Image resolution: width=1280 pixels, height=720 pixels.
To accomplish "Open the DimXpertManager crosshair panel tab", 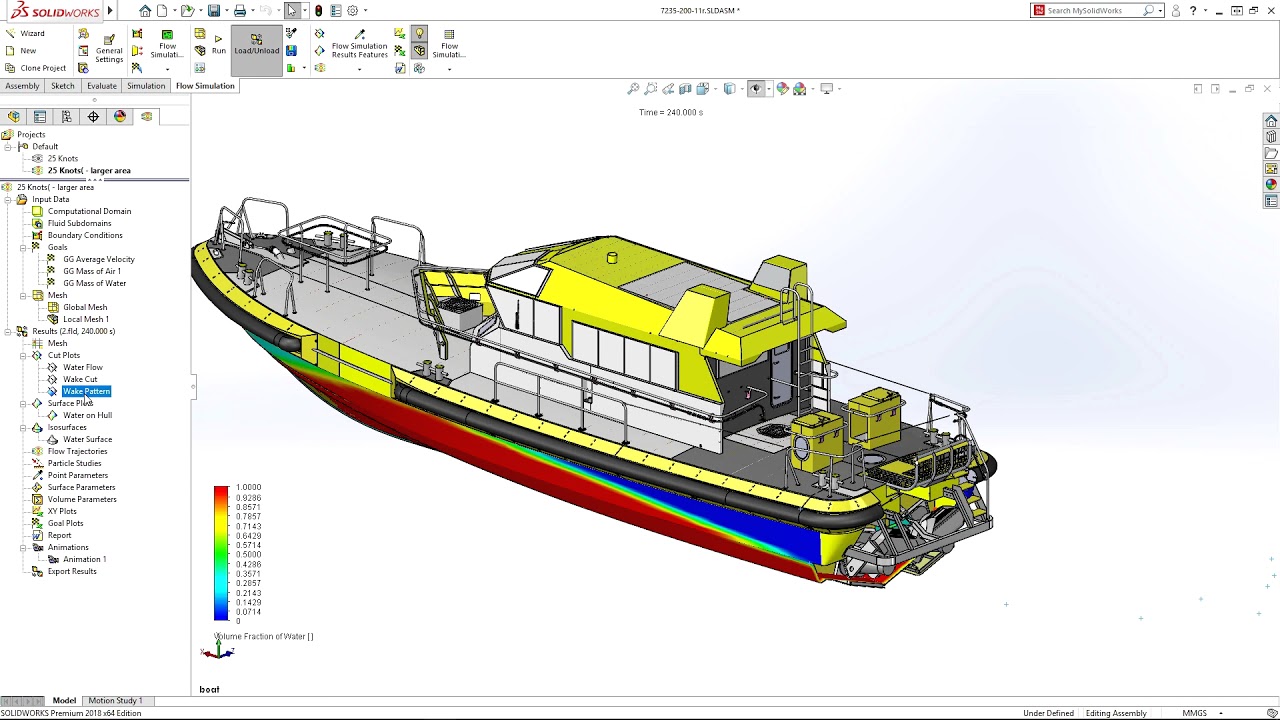I will tap(93, 117).
